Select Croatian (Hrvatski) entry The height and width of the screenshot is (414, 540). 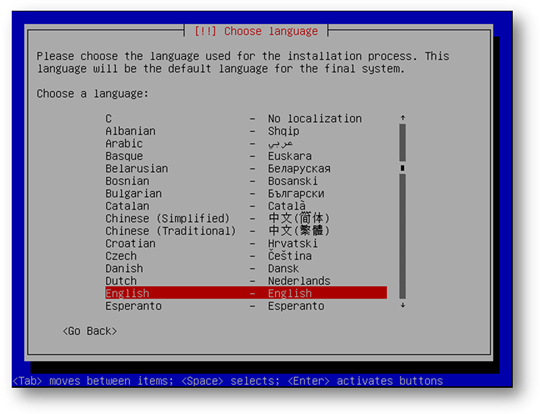click(246, 243)
